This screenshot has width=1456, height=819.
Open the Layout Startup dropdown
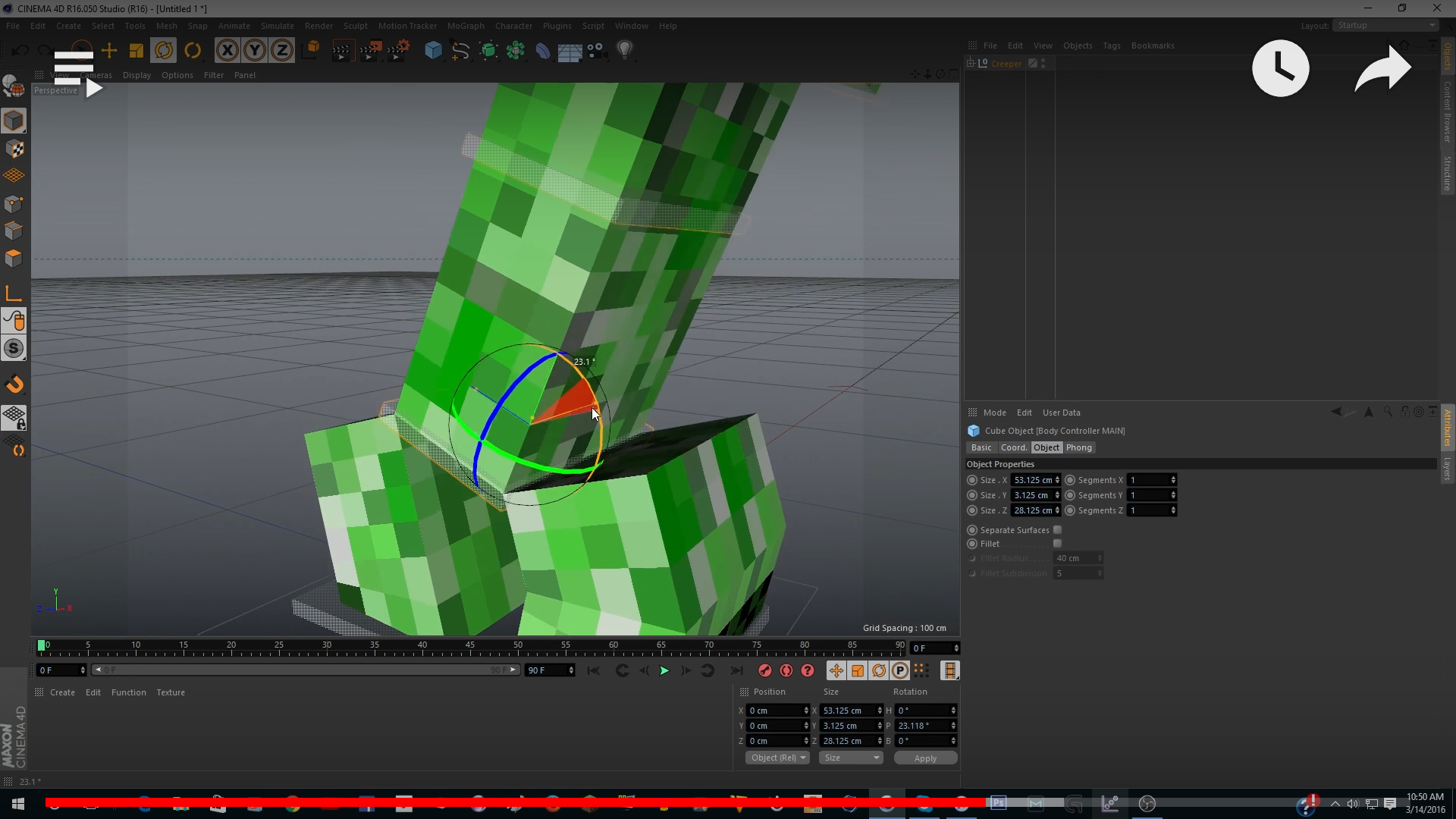pyautogui.click(x=1385, y=25)
